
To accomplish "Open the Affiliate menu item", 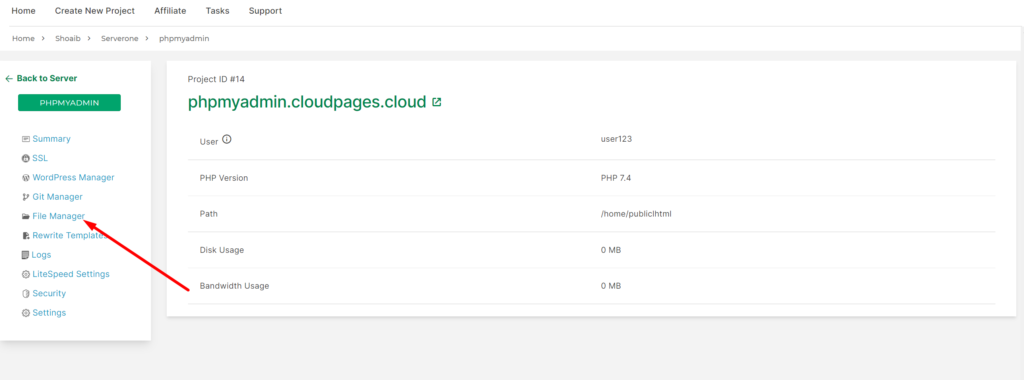I will pyautogui.click(x=170, y=11).
